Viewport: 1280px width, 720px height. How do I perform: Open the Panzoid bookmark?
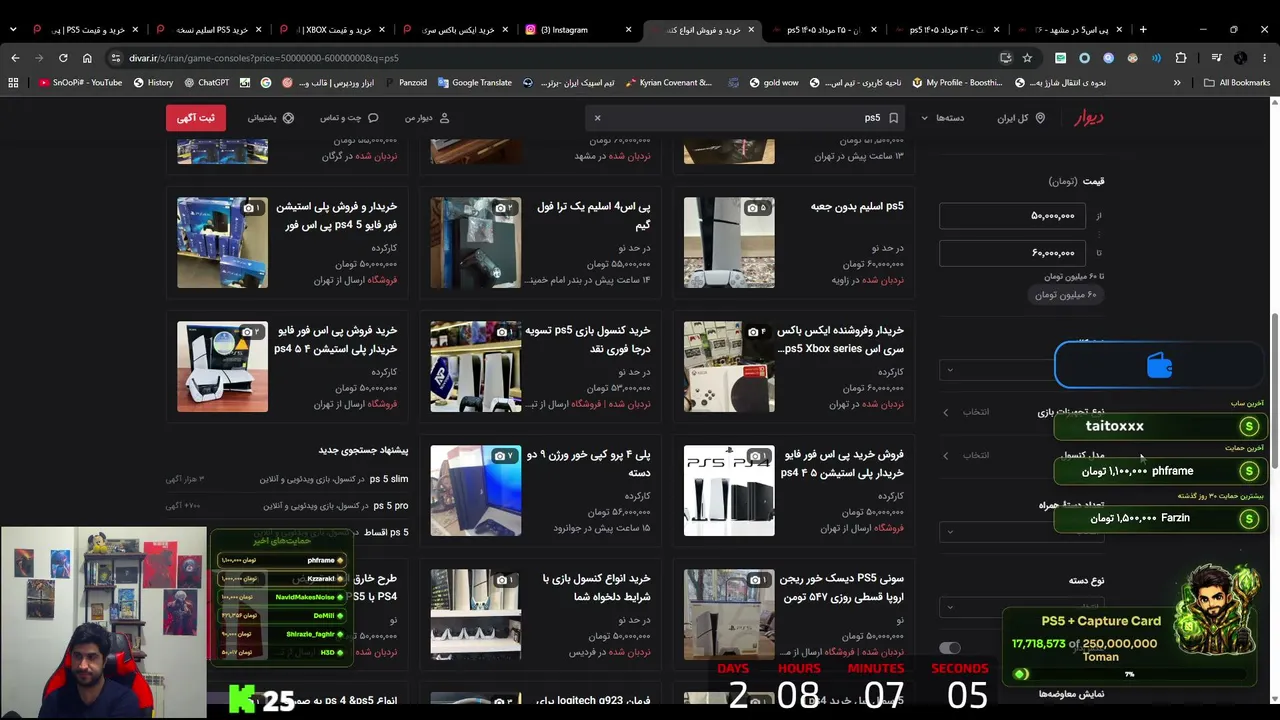pos(405,83)
